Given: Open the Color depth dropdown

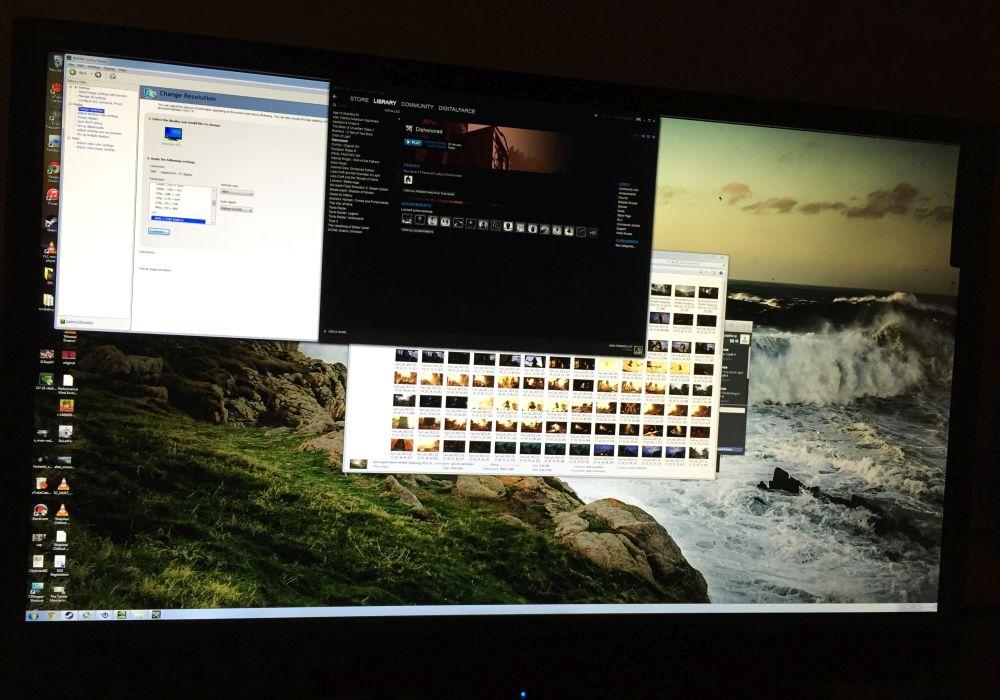Looking at the screenshot, I should pos(236,209).
